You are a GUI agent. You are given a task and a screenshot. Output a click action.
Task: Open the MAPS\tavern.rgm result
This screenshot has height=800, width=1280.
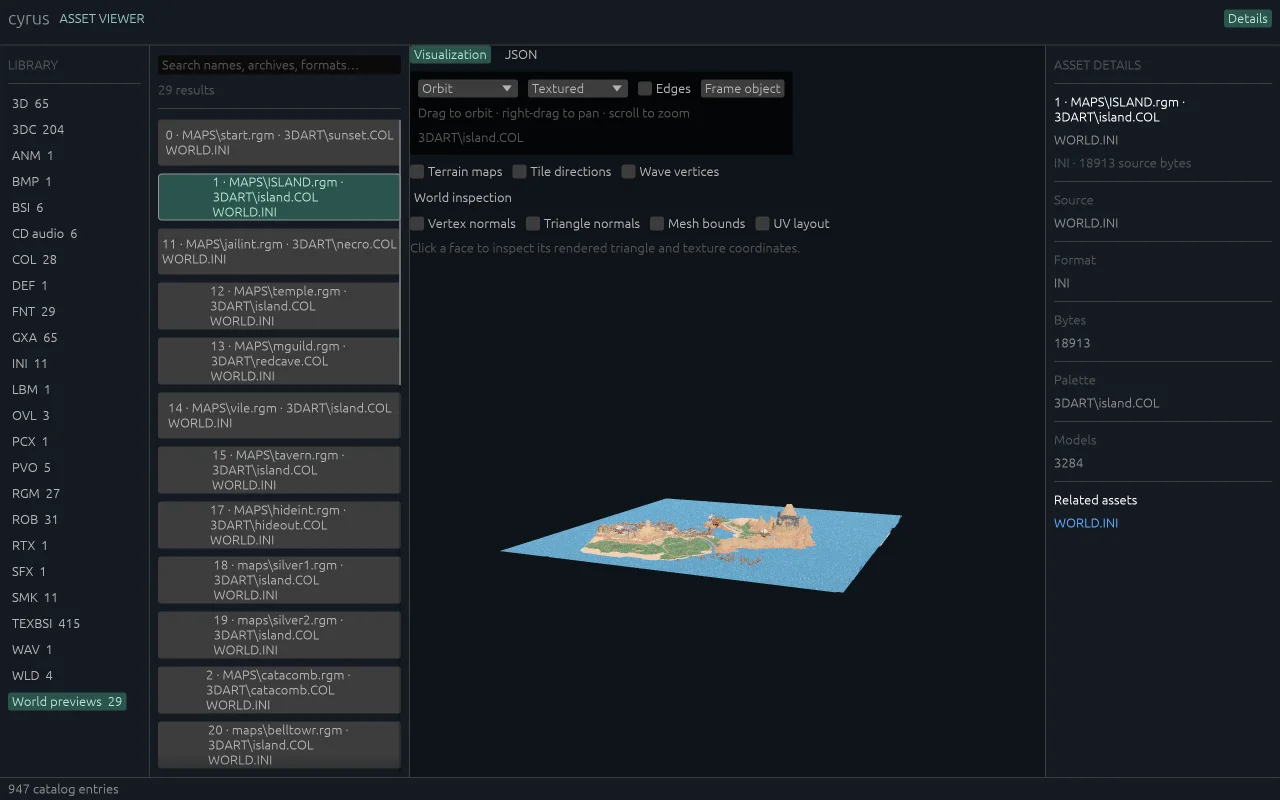click(279, 470)
